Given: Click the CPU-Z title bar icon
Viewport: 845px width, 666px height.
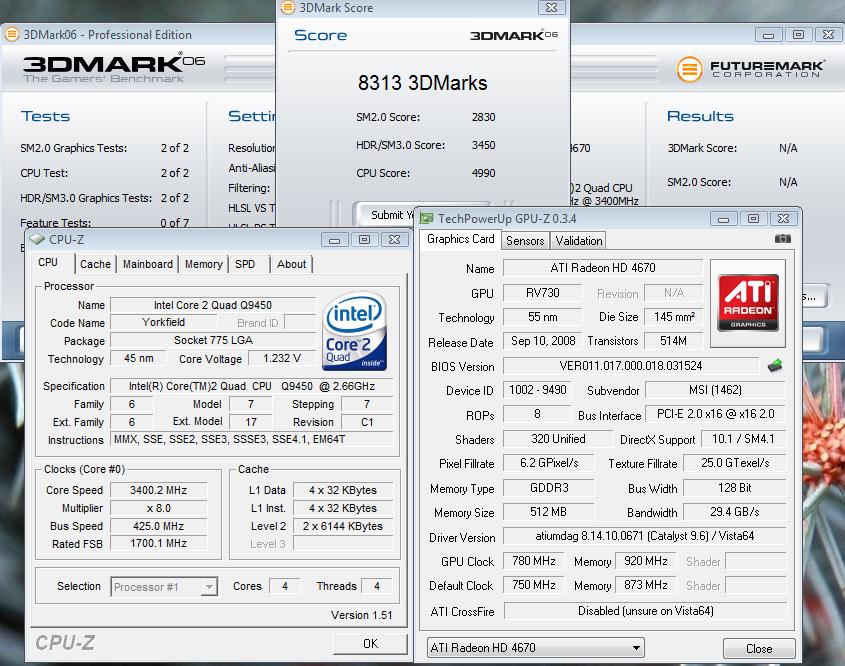Looking at the screenshot, I should tap(37, 239).
